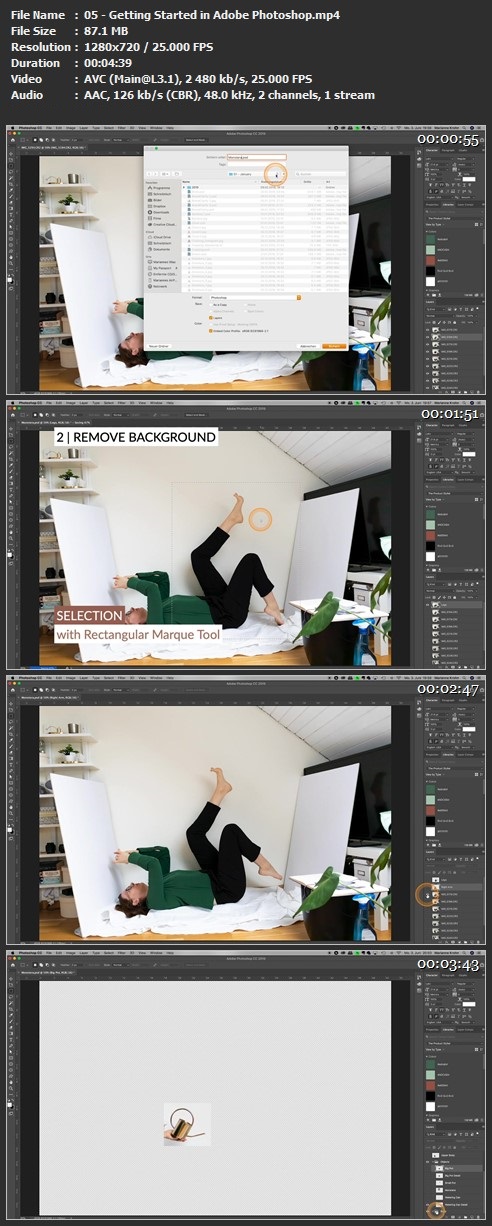Select the Move tool in the 00:01:51 frame

(x=10, y=429)
